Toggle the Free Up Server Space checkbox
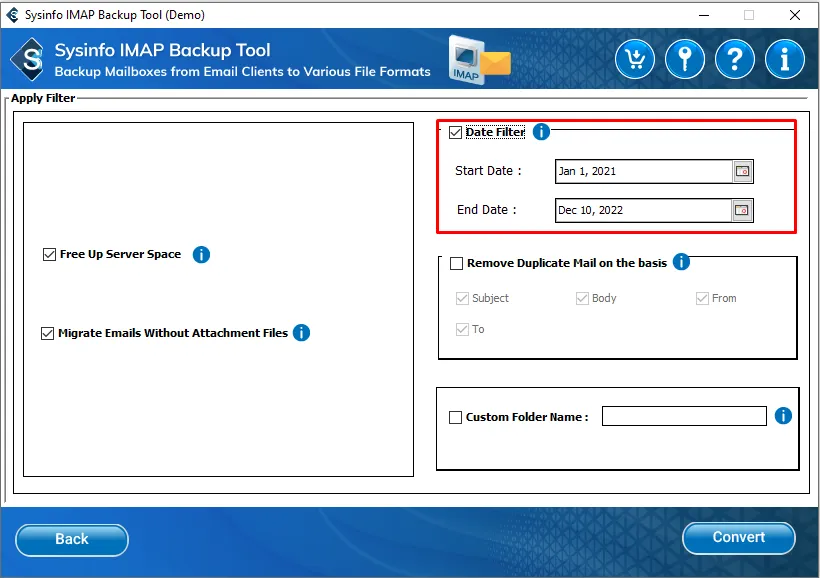The width and height of the screenshot is (820, 578). [x=49, y=255]
